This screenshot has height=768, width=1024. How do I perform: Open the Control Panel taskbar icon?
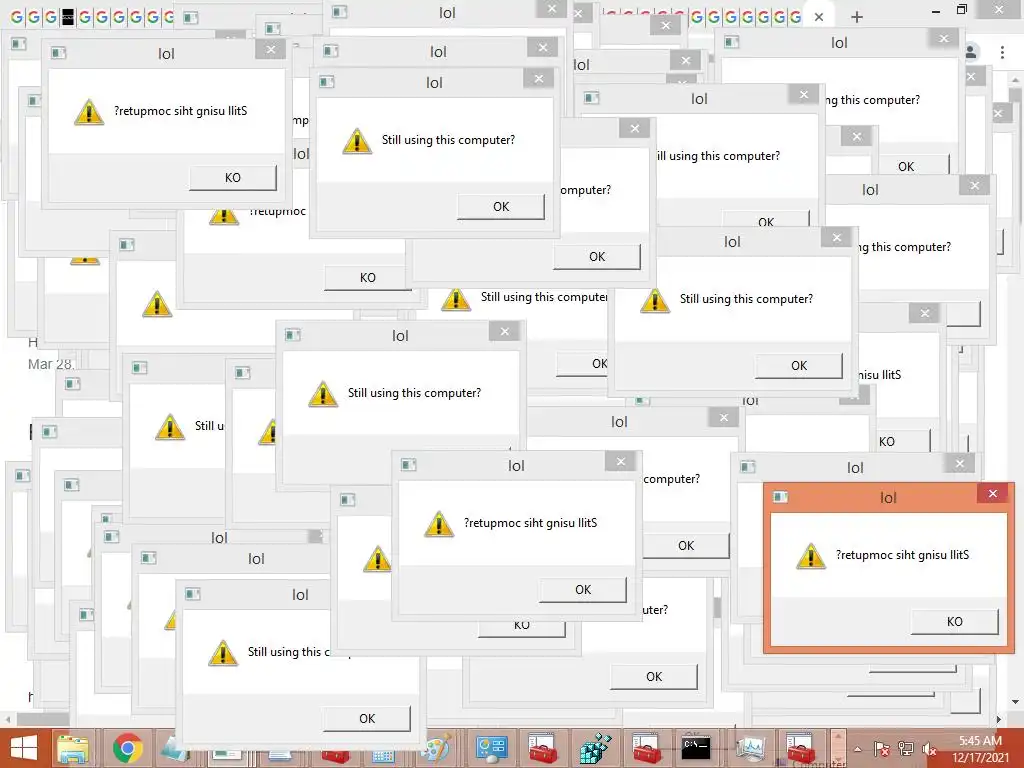pos(491,748)
